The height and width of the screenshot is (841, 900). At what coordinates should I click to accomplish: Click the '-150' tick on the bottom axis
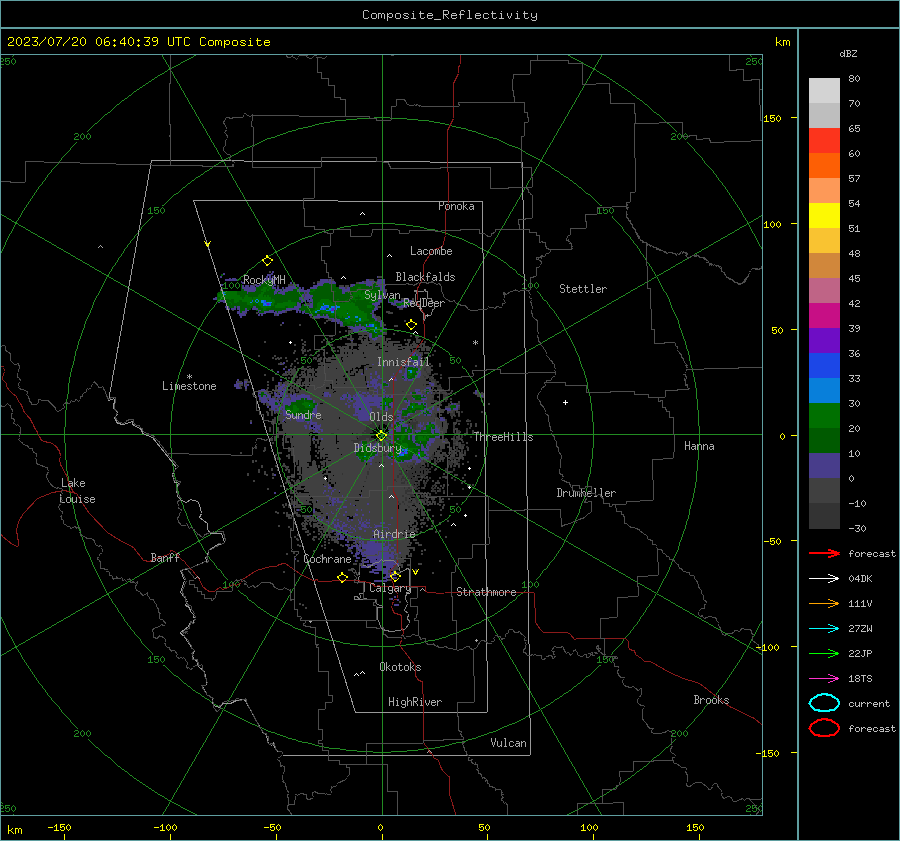pyautogui.click(x=59, y=828)
